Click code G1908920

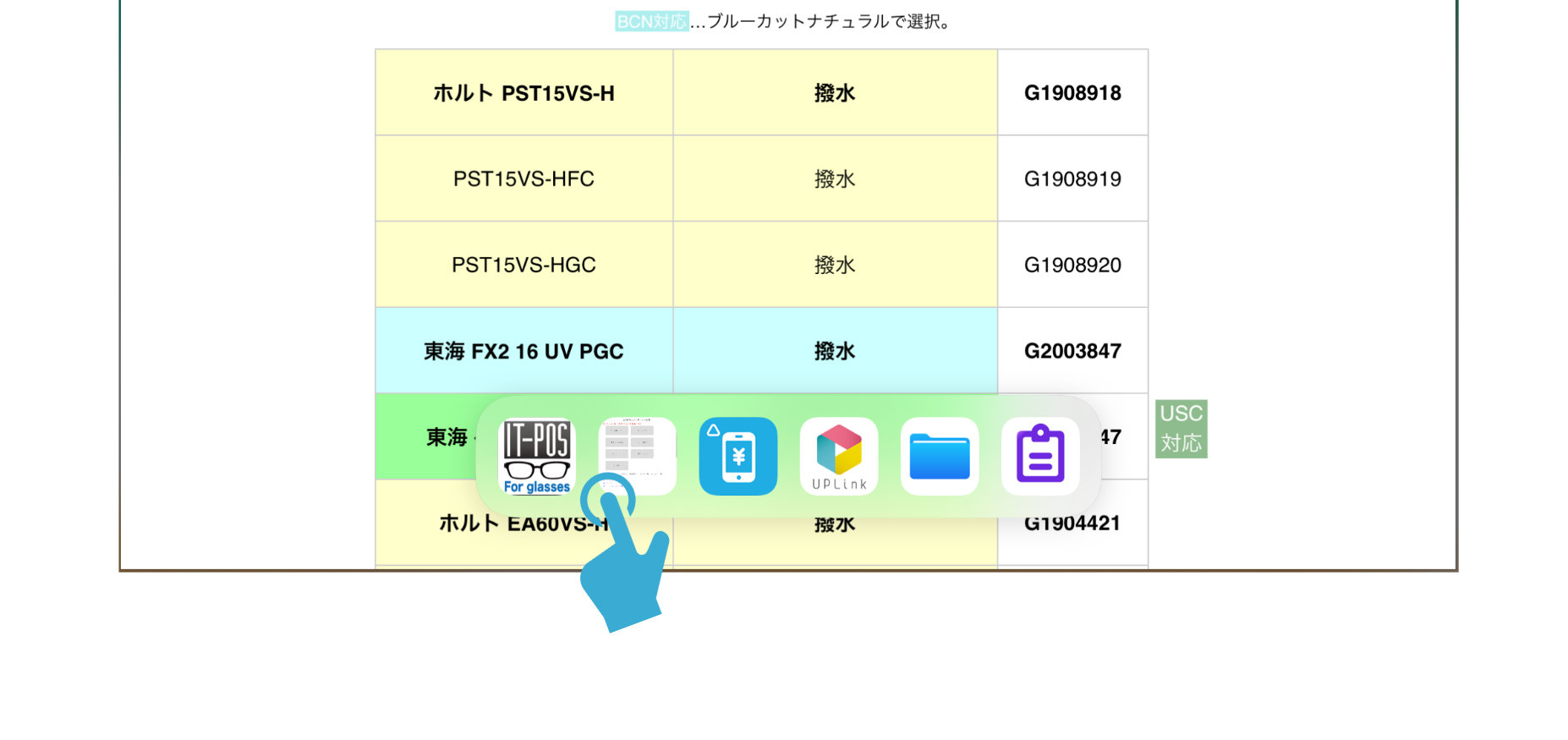[1072, 265]
